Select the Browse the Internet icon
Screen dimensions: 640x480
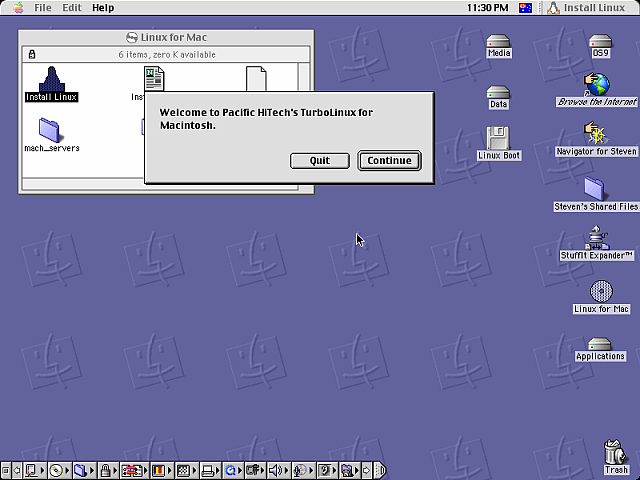[x=597, y=90]
